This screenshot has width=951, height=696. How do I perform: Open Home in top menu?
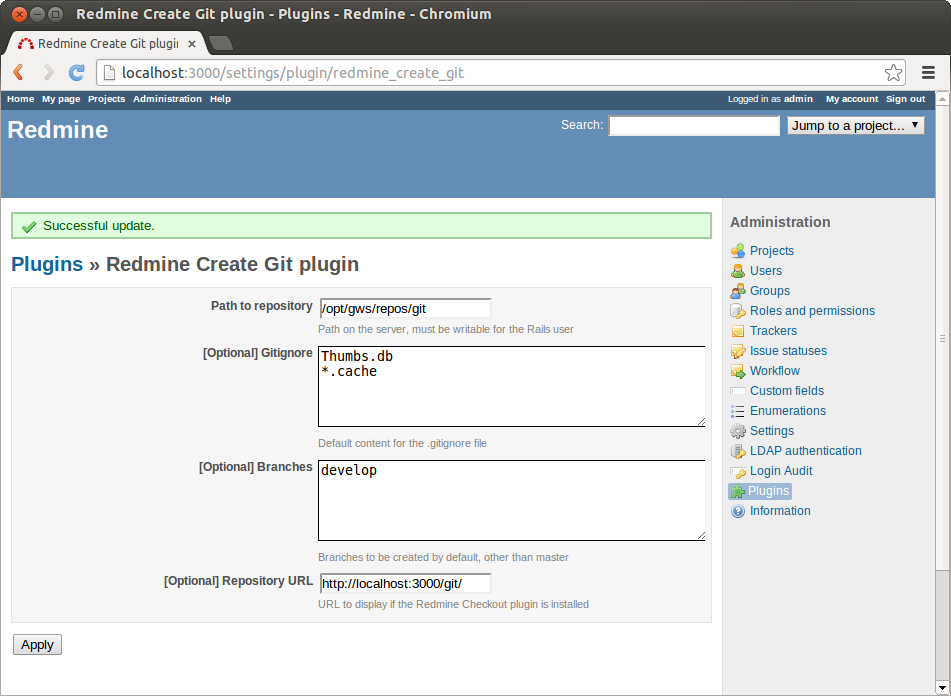coord(21,99)
